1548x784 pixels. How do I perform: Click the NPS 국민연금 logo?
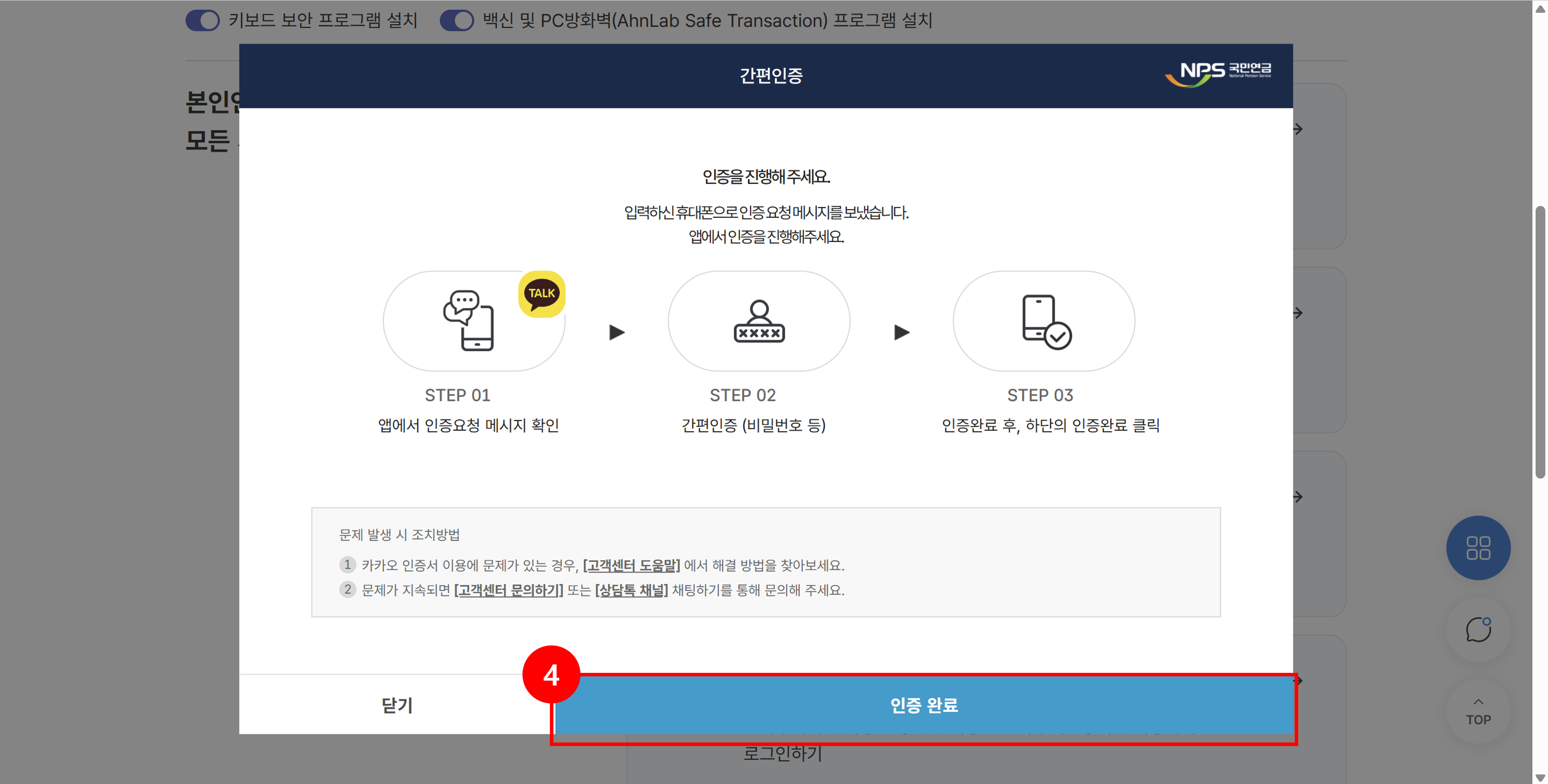tap(1218, 74)
